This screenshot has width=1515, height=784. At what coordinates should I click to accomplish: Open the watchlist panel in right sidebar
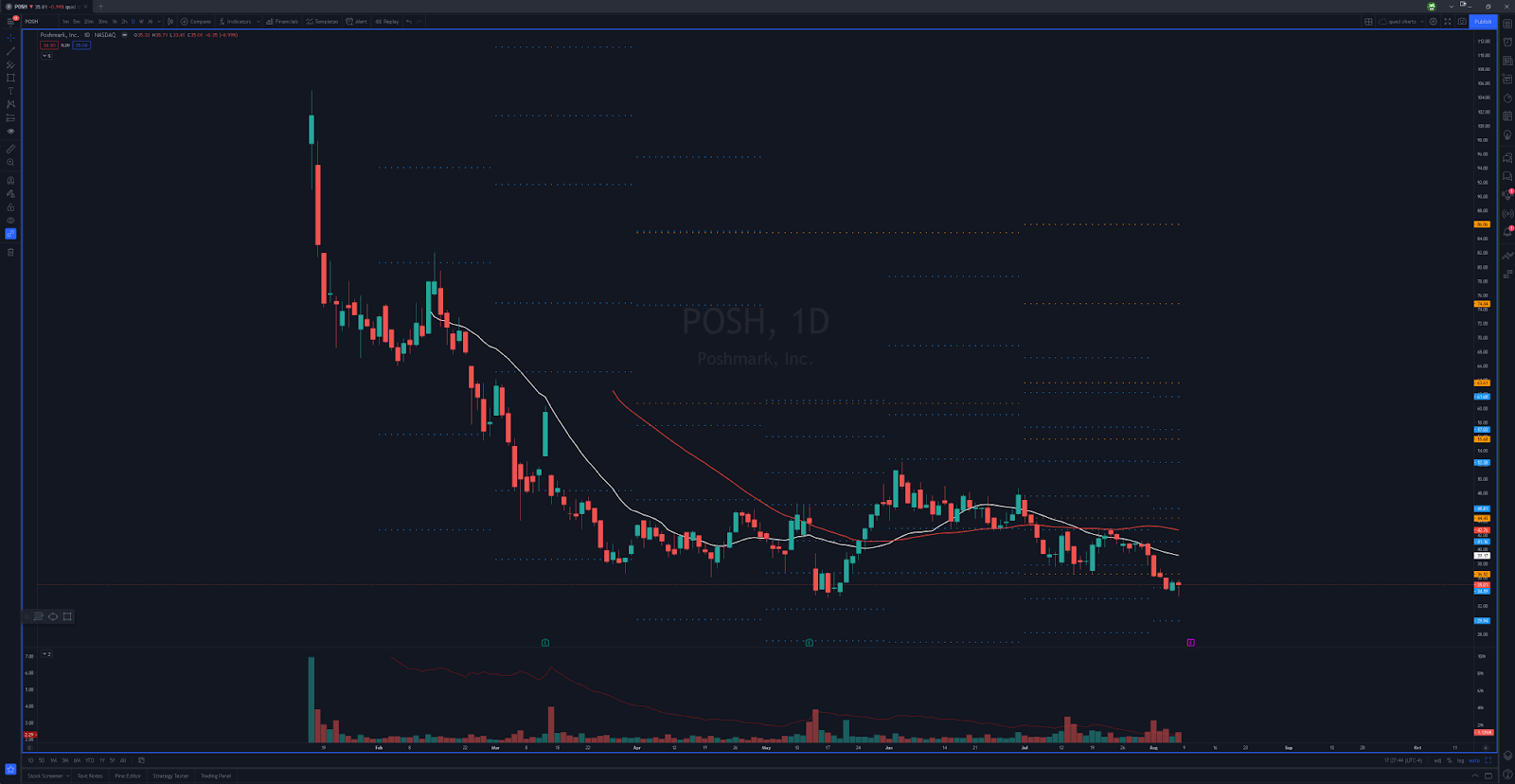1507,23
